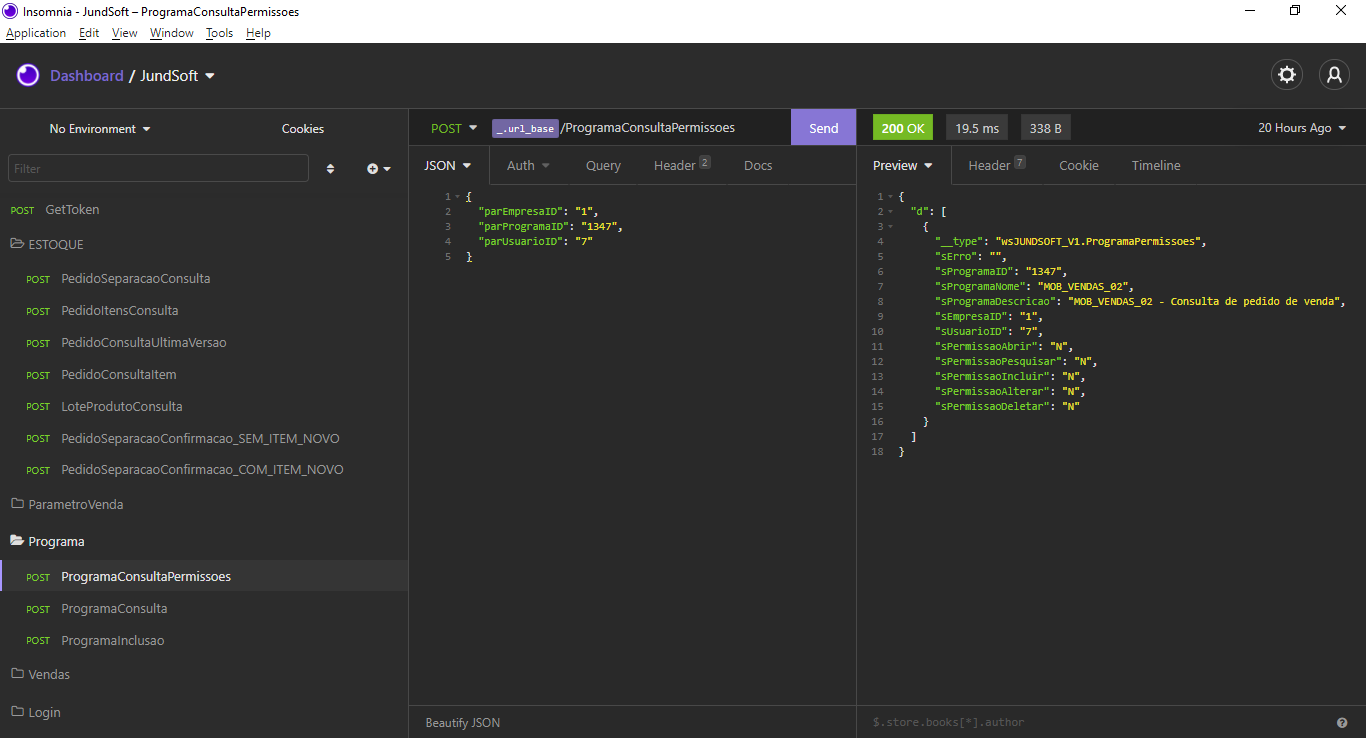The height and width of the screenshot is (738, 1366).
Task: Go to the Dashboard link
Action: point(87,76)
